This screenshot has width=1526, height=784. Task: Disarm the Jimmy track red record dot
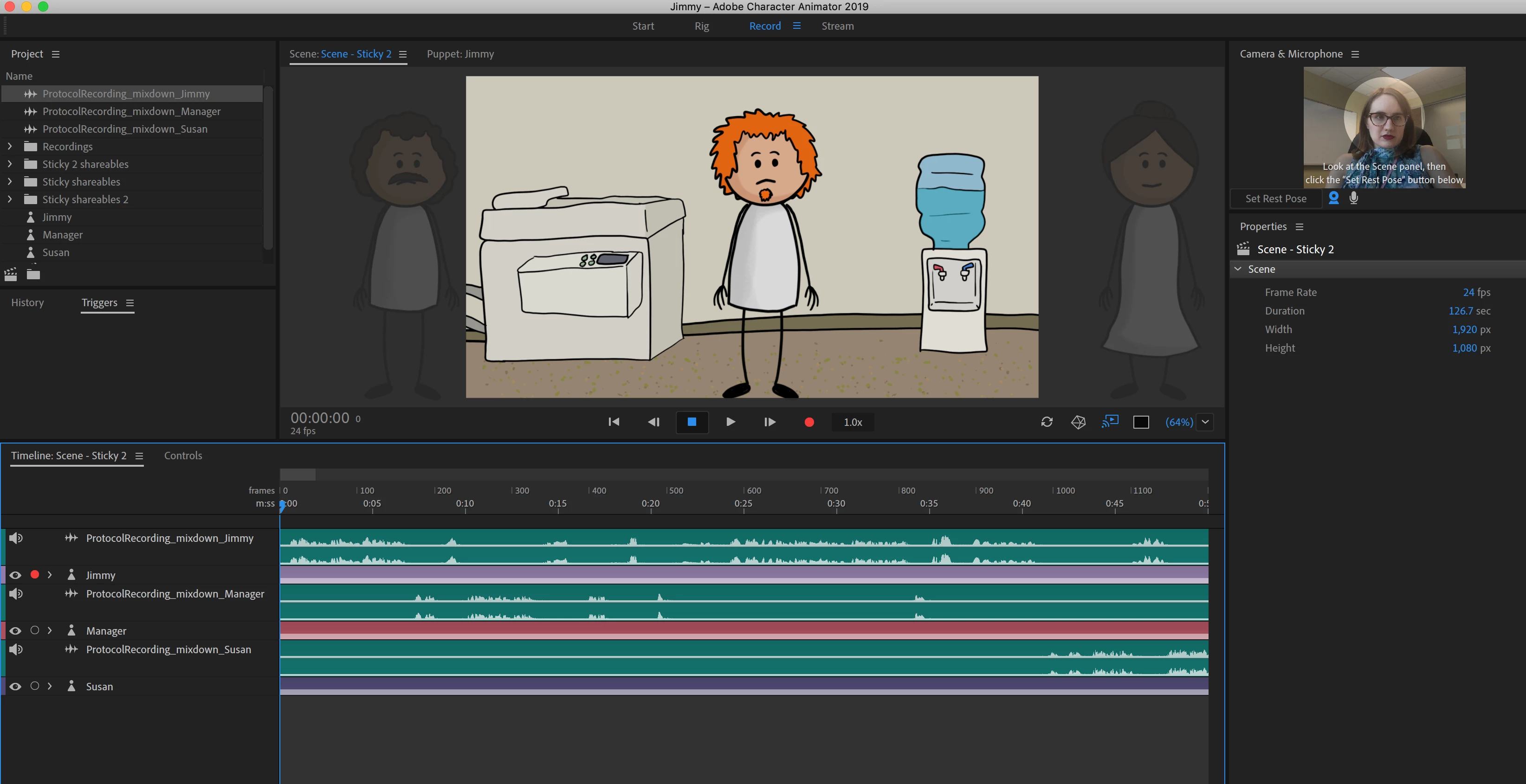point(35,574)
